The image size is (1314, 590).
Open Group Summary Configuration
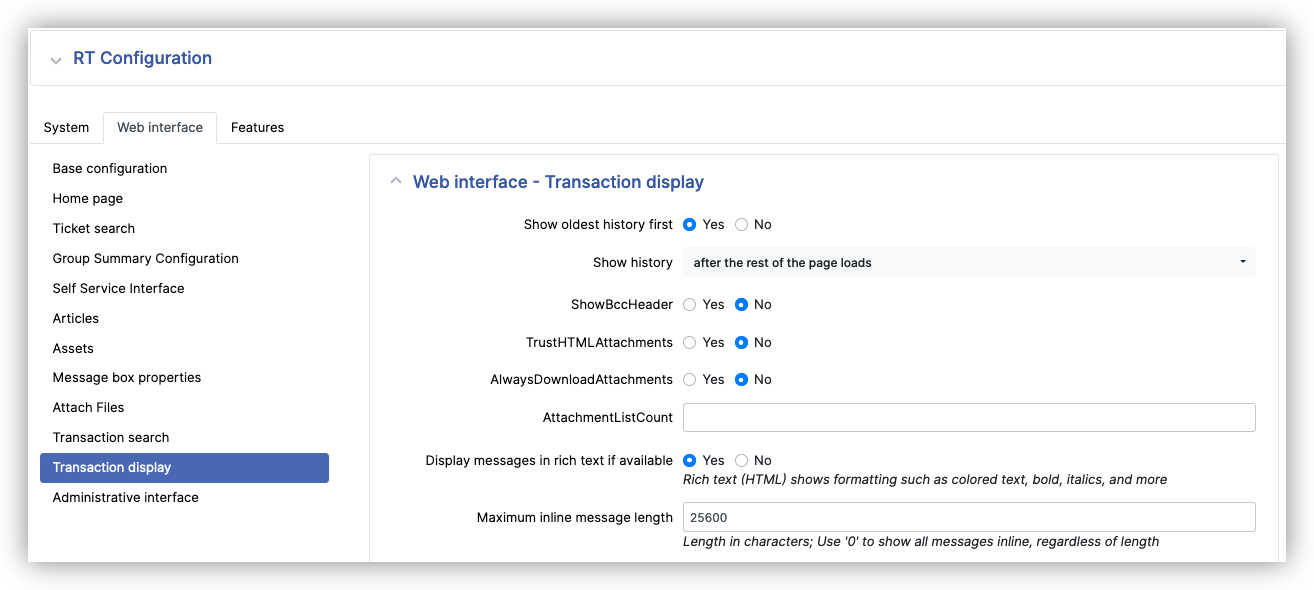pyautogui.click(x=145, y=258)
